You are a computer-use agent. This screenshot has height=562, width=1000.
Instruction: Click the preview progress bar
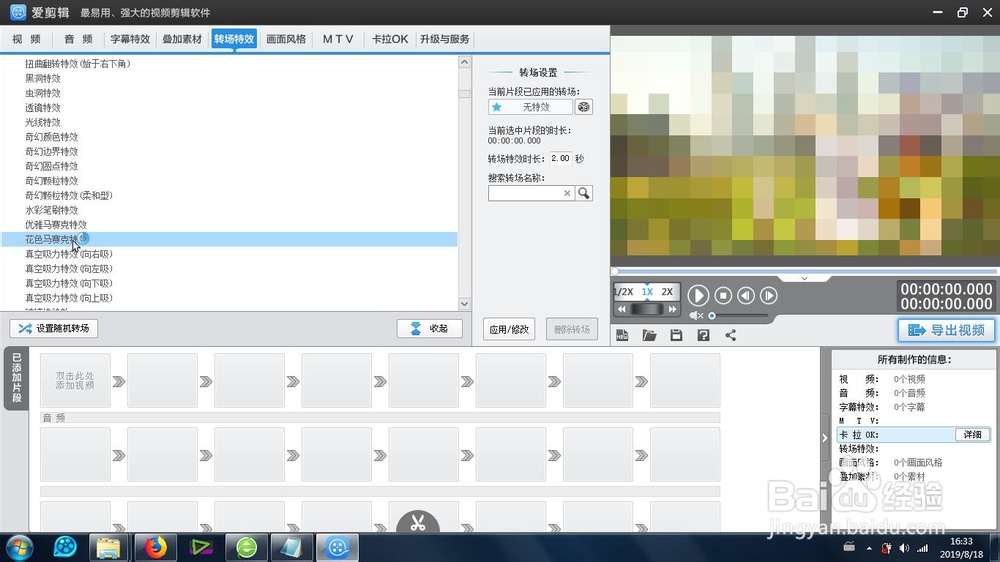pos(805,271)
